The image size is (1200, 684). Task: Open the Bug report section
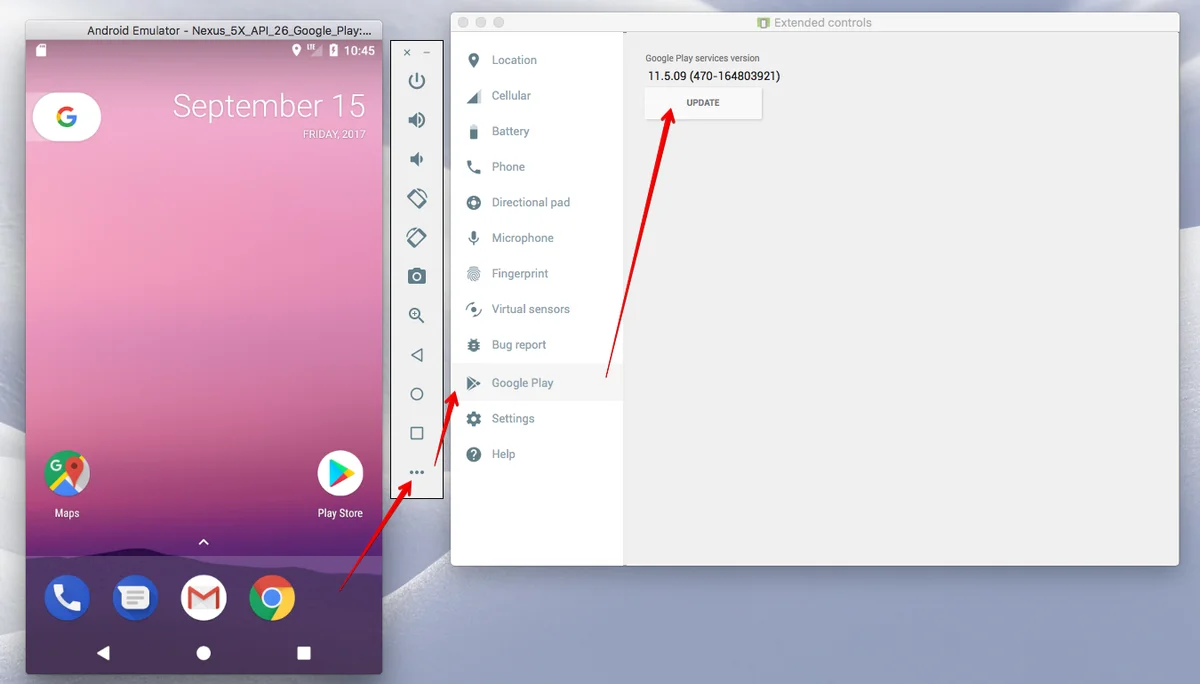[x=537, y=345]
